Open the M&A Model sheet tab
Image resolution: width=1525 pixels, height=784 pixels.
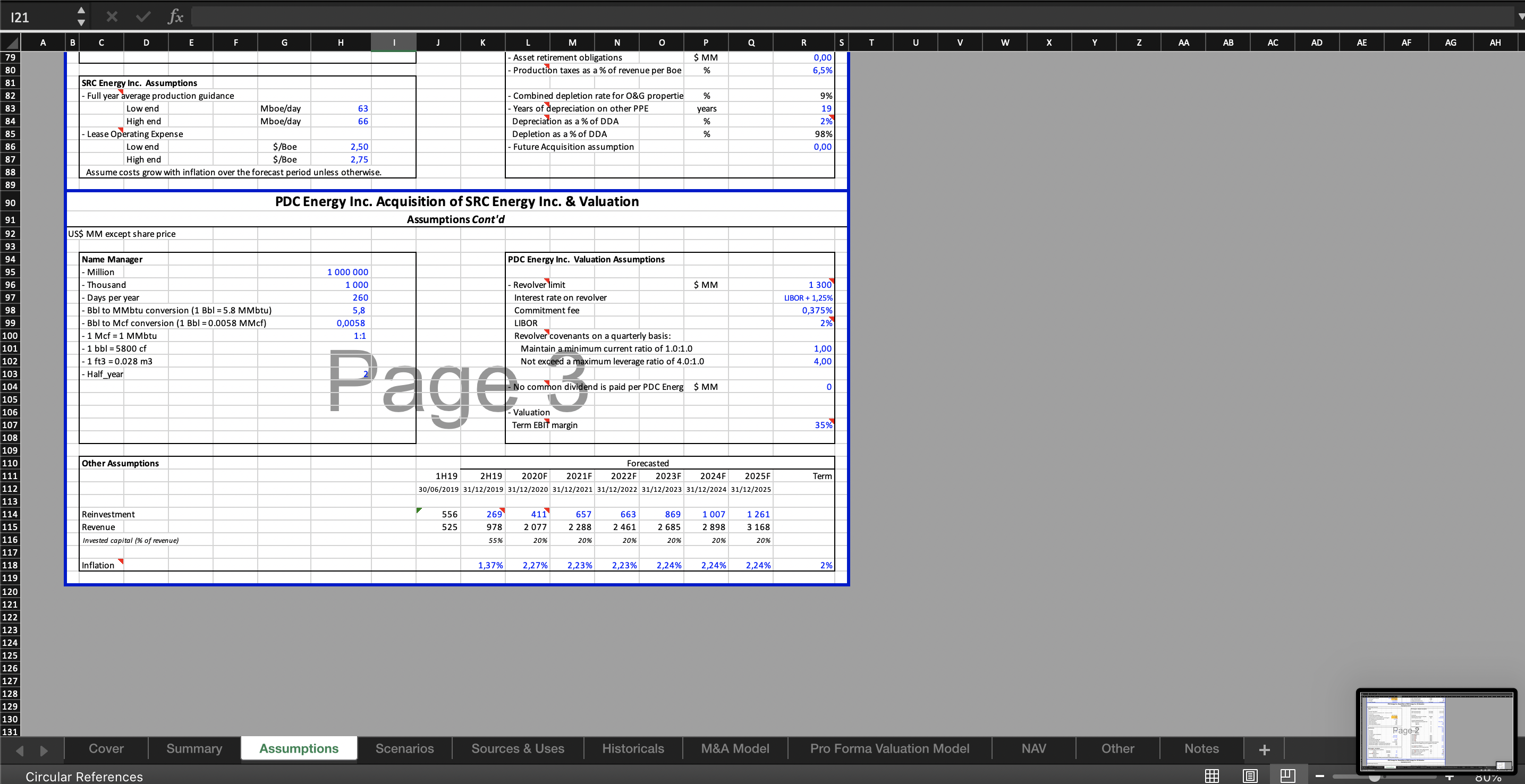pos(735,748)
